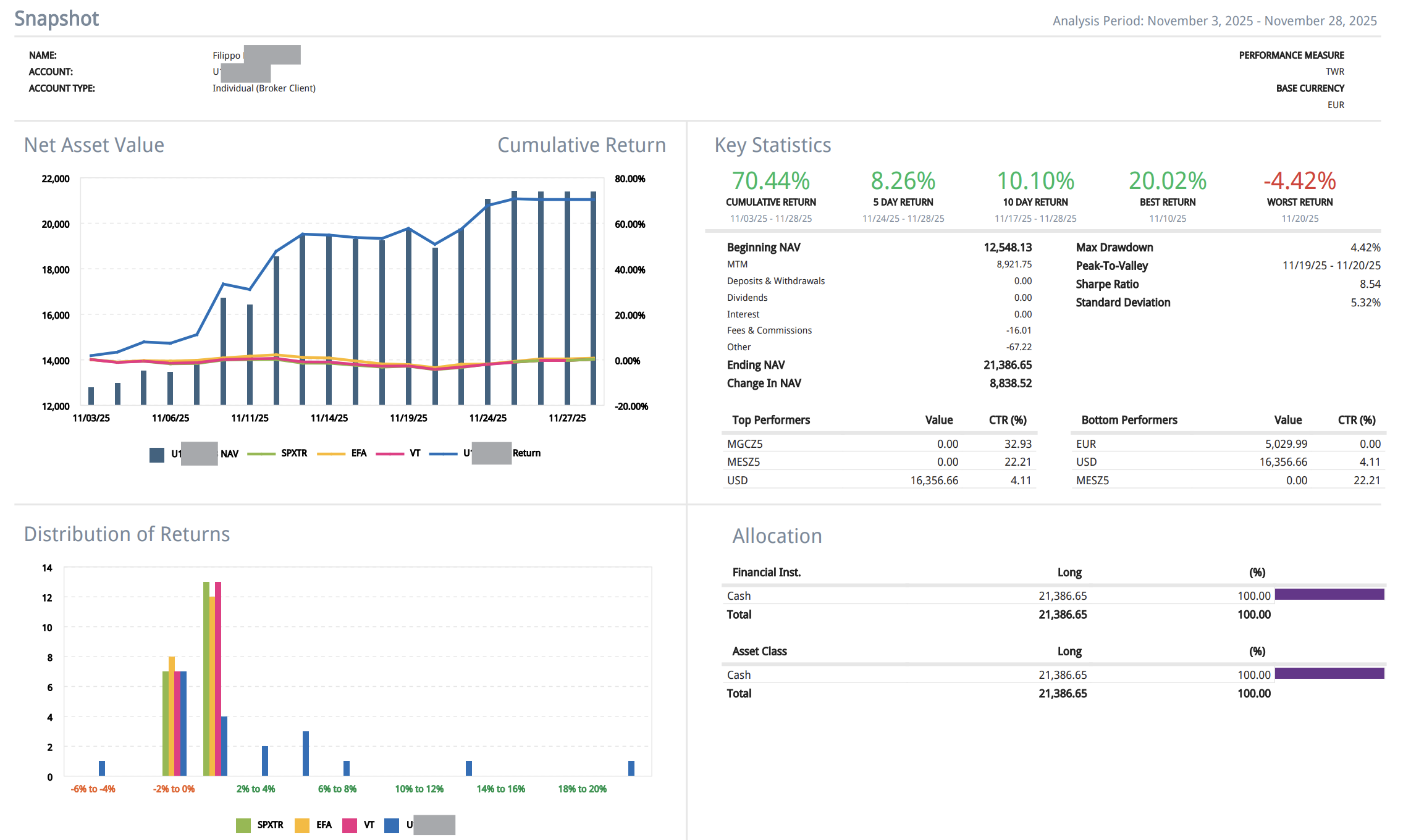Click the Net Asset Value chart title
The image size is (1411, 840).
94,145
